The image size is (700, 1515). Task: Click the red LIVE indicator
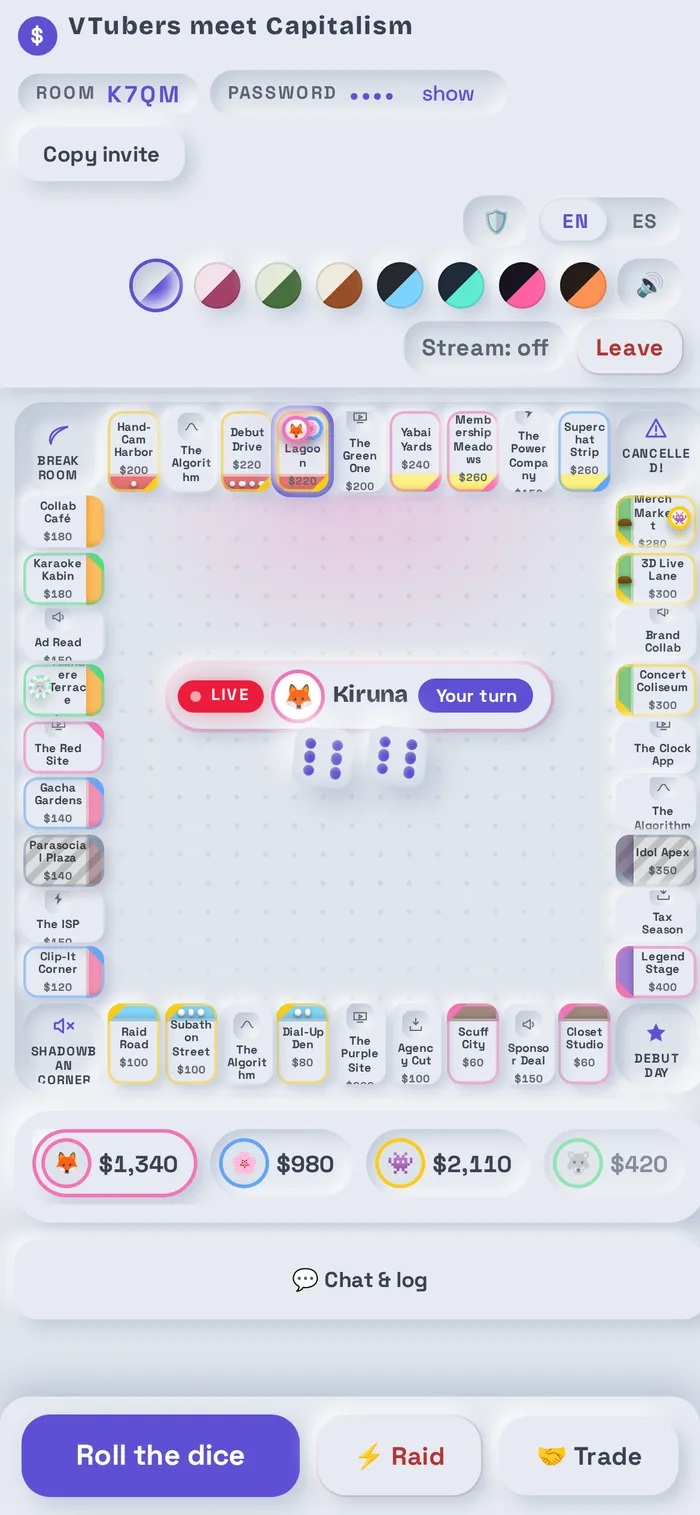(220, 696)
